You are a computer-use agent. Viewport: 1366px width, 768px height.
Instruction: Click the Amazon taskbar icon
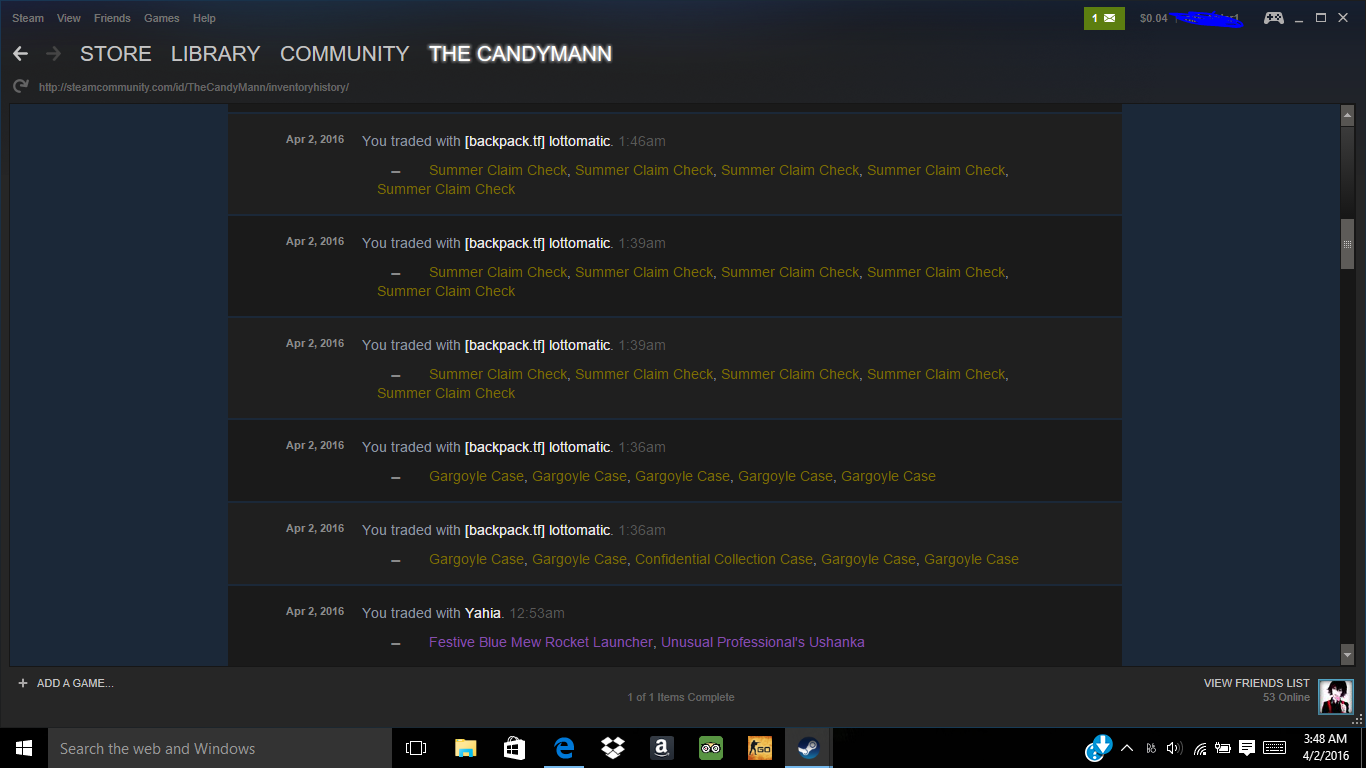pyautogui.click(x=662, y=748)
